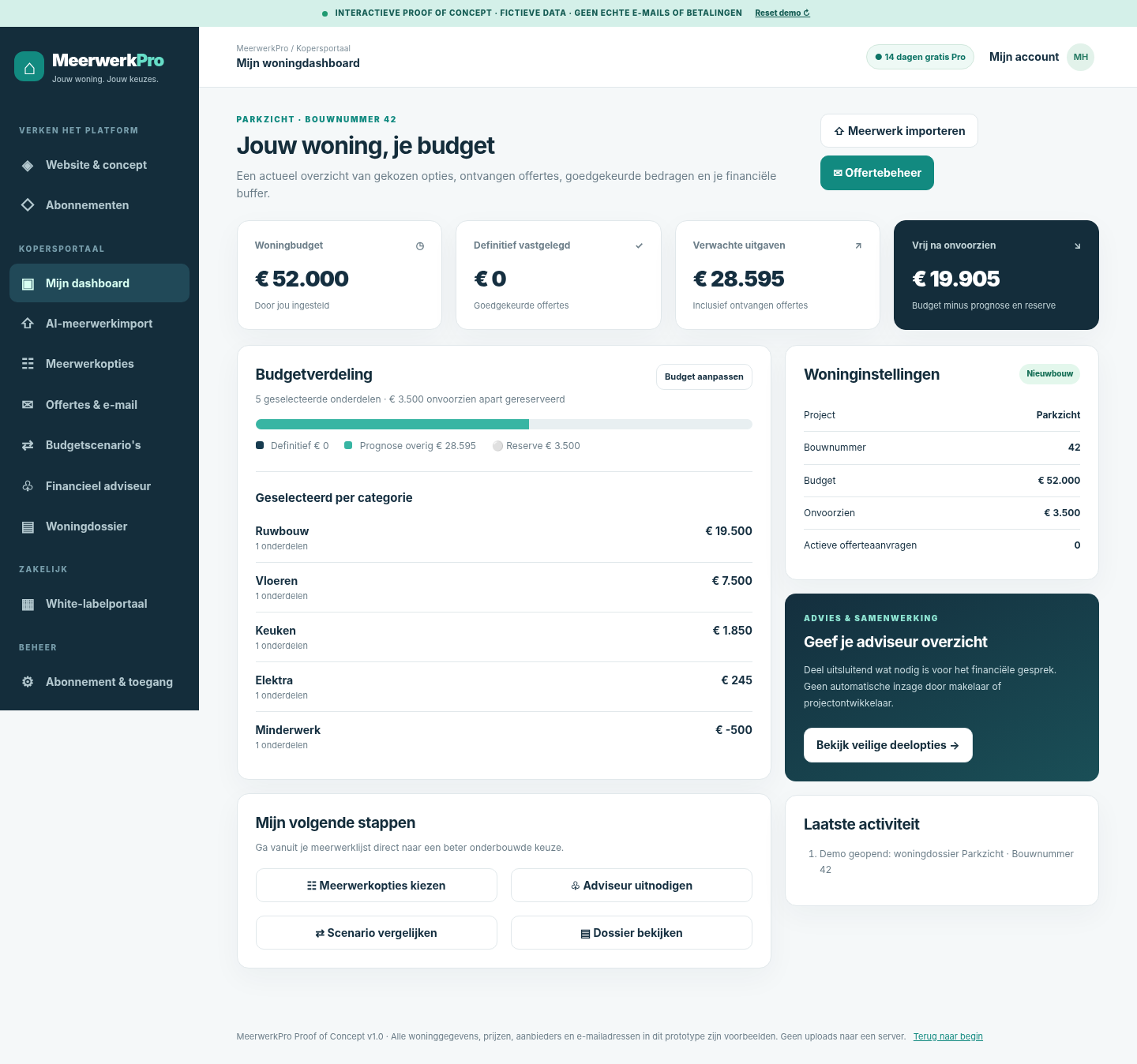Click the Meerwerkopties list icon
The image size is (1137, 1064).
pos(28,364)
